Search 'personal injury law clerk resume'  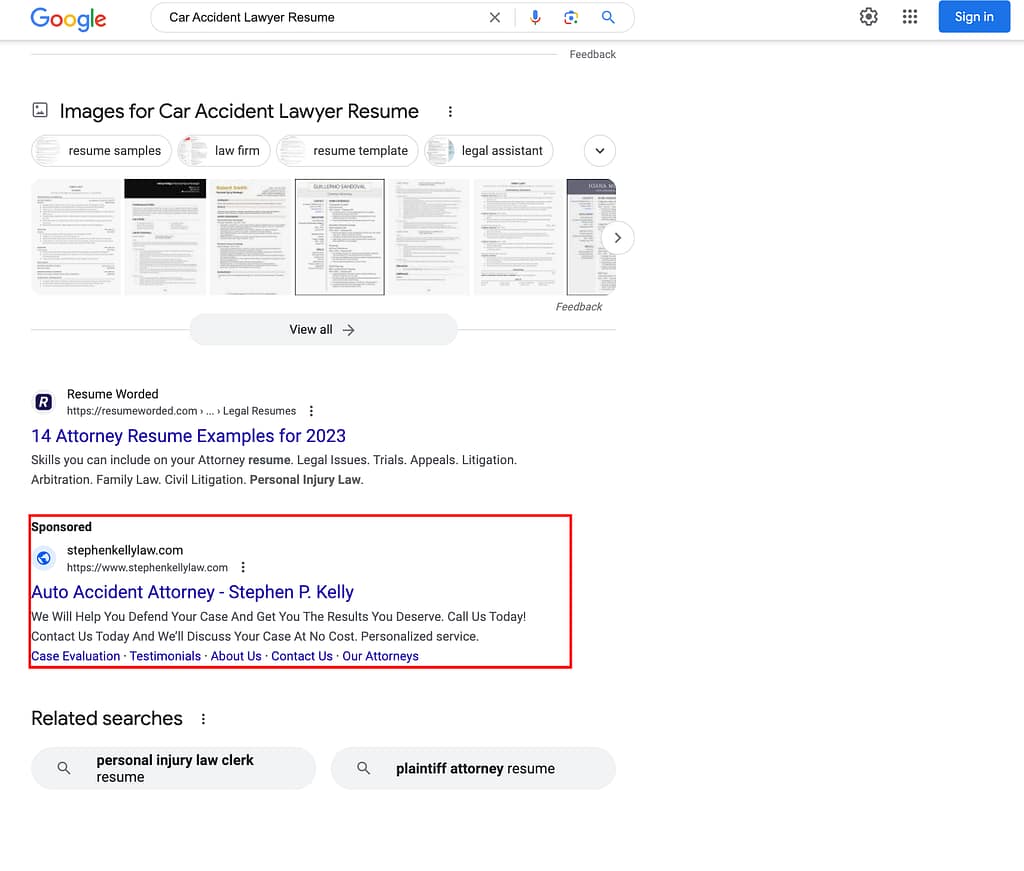[173, 768]
